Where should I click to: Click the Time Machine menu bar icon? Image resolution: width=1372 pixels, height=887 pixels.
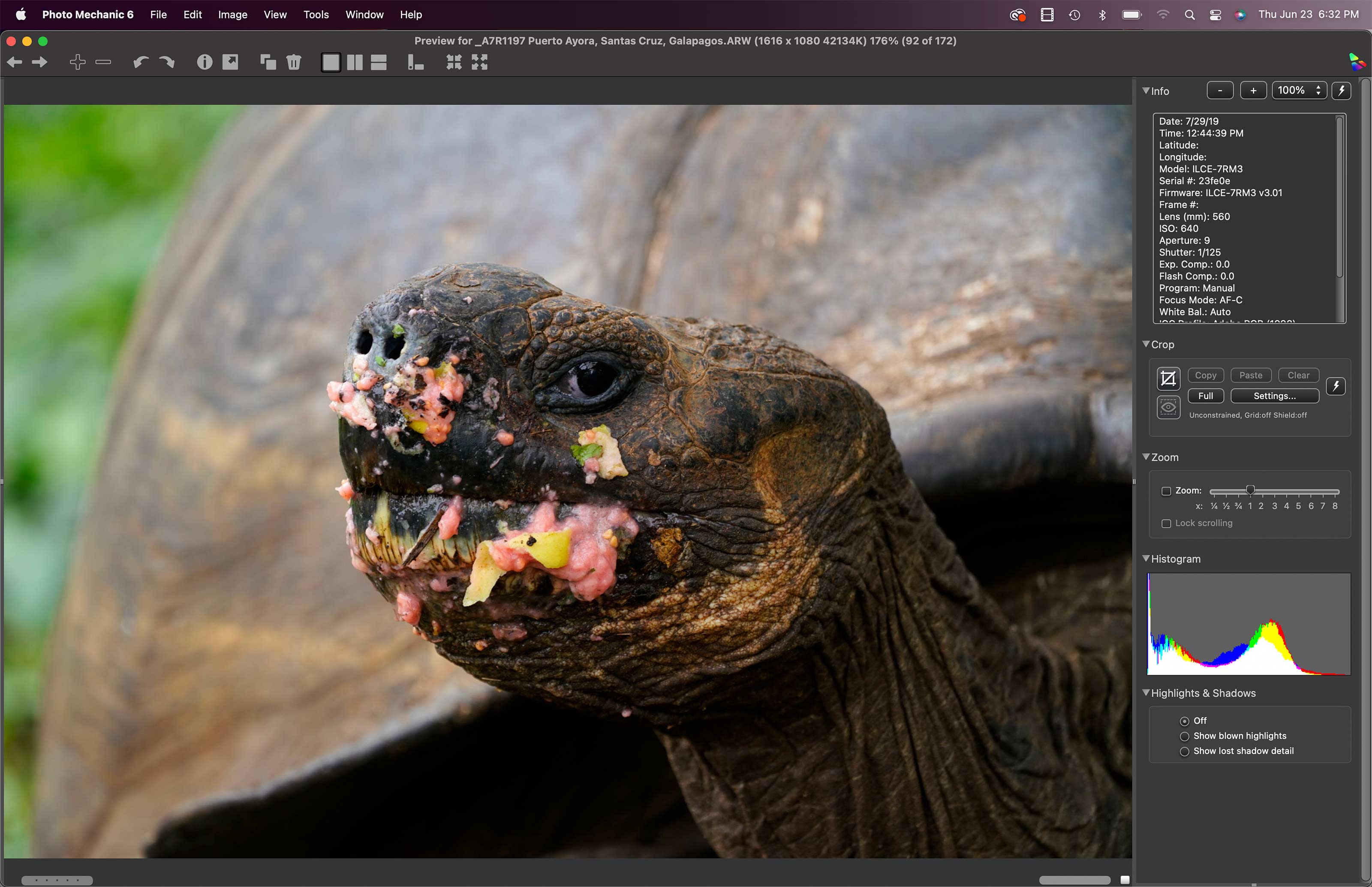pyautogui.click(x=1074, y=15)
